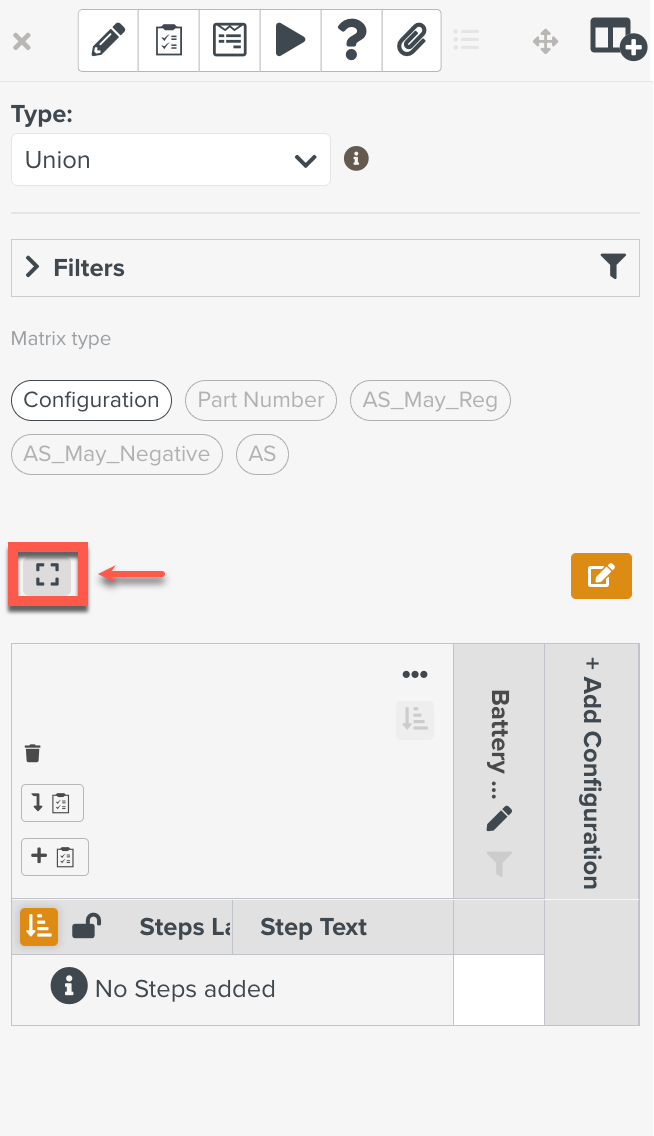Select the Configuration matrix type
The height and width of the screenshot is (1136, 654).
point(91,400)
